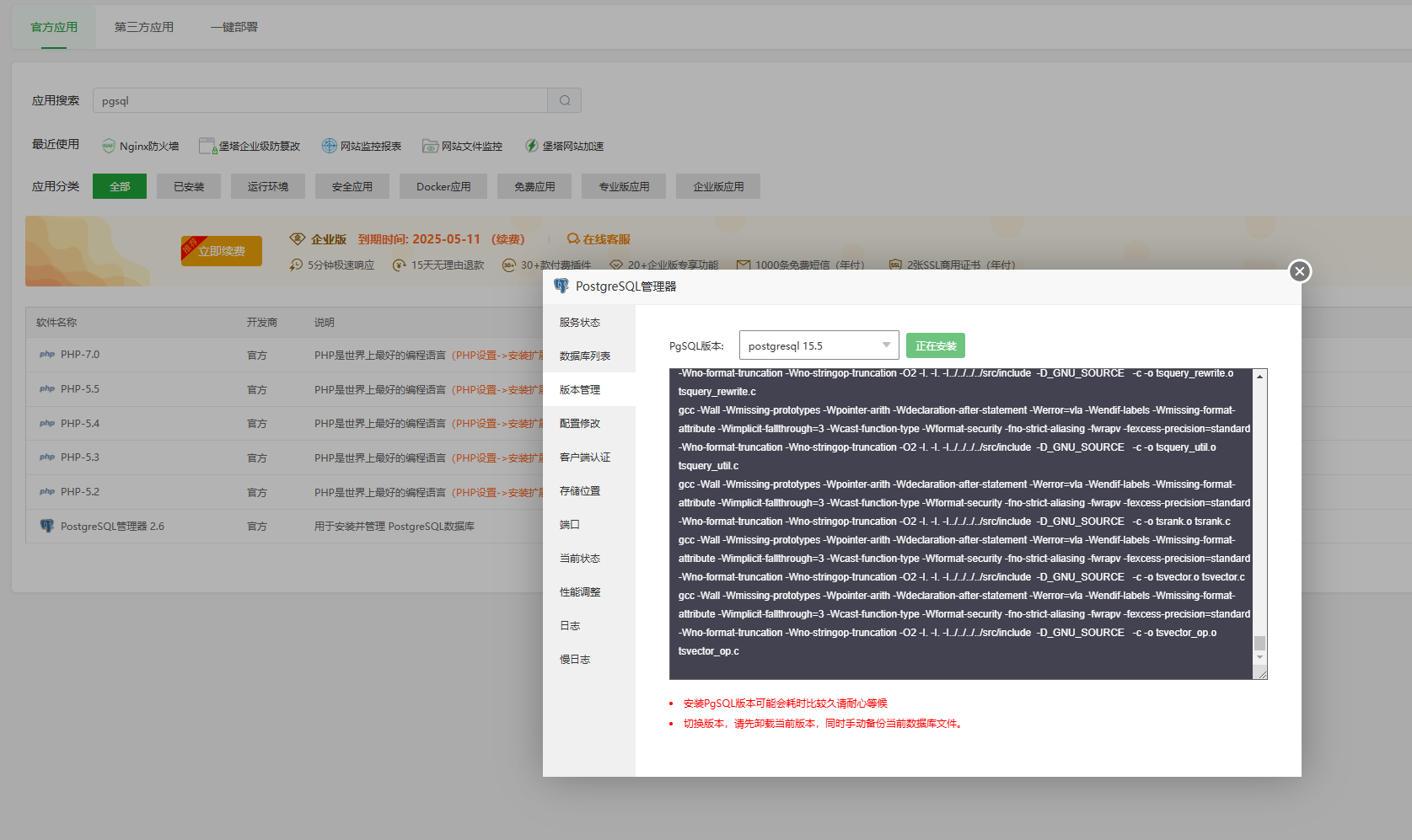Click PostgreSQL管理器 2.6 row elephant icon
1412x840 pixels.
(47, 526)
